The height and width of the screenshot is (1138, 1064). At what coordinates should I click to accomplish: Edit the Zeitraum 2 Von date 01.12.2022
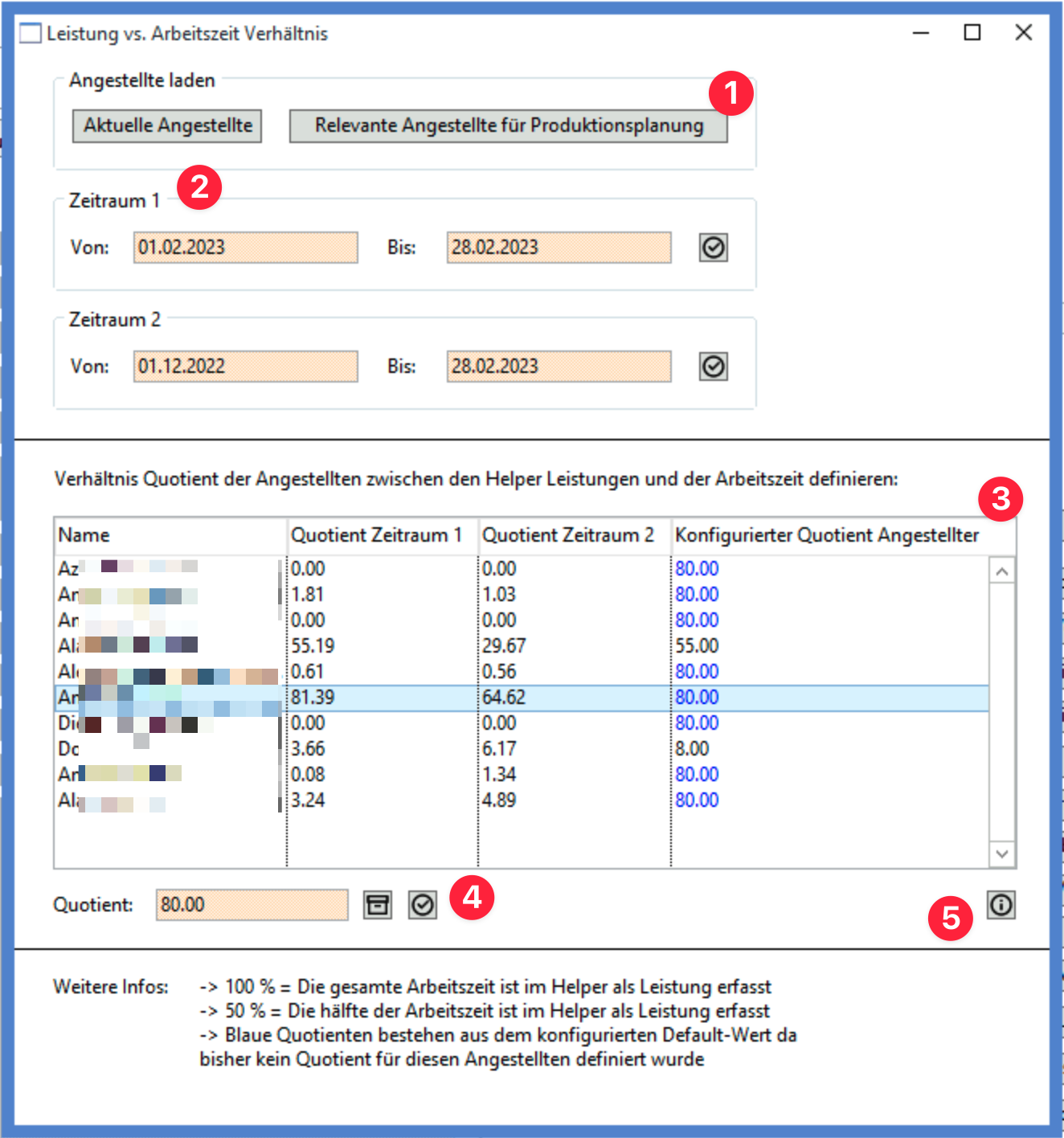(x=245, y=366)
